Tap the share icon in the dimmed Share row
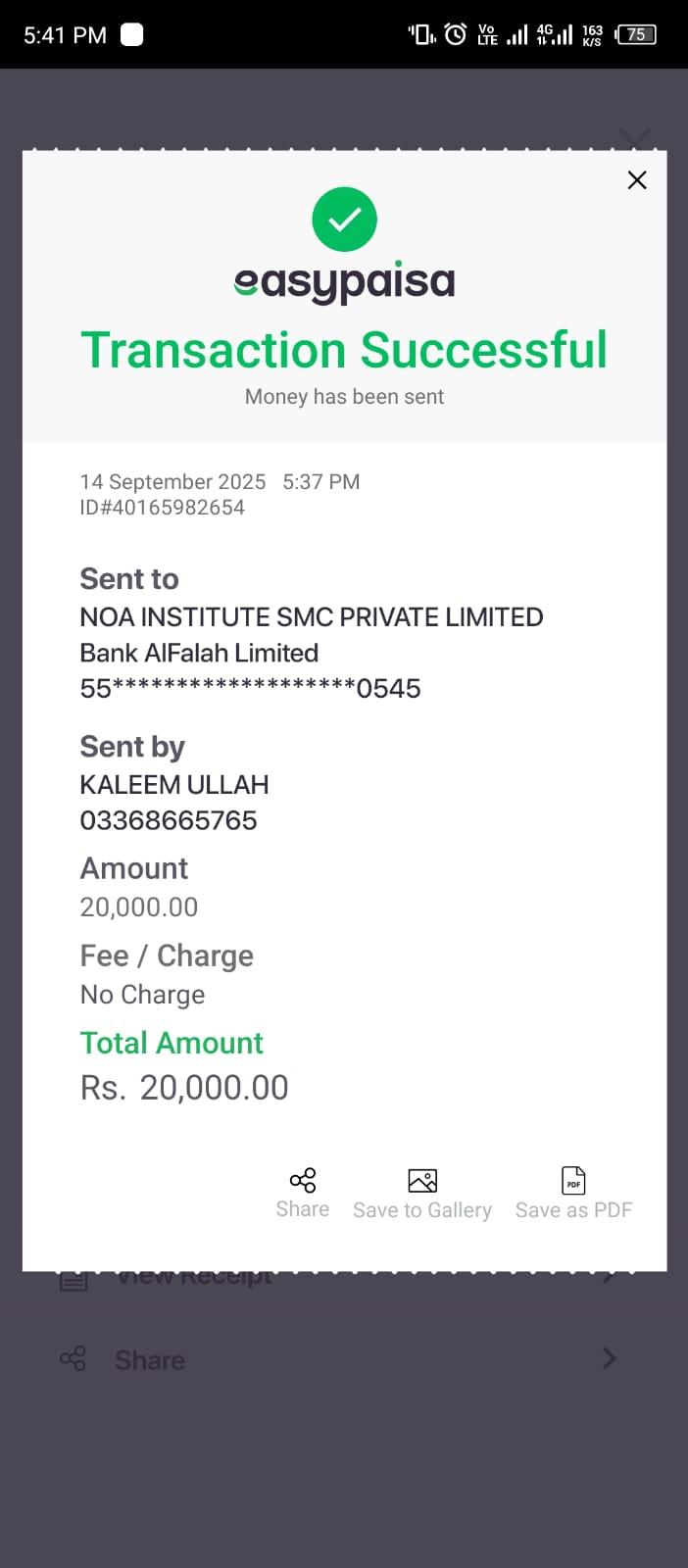The width and height of the screenshot is (688, 1568). click(x=73, y=1358)
